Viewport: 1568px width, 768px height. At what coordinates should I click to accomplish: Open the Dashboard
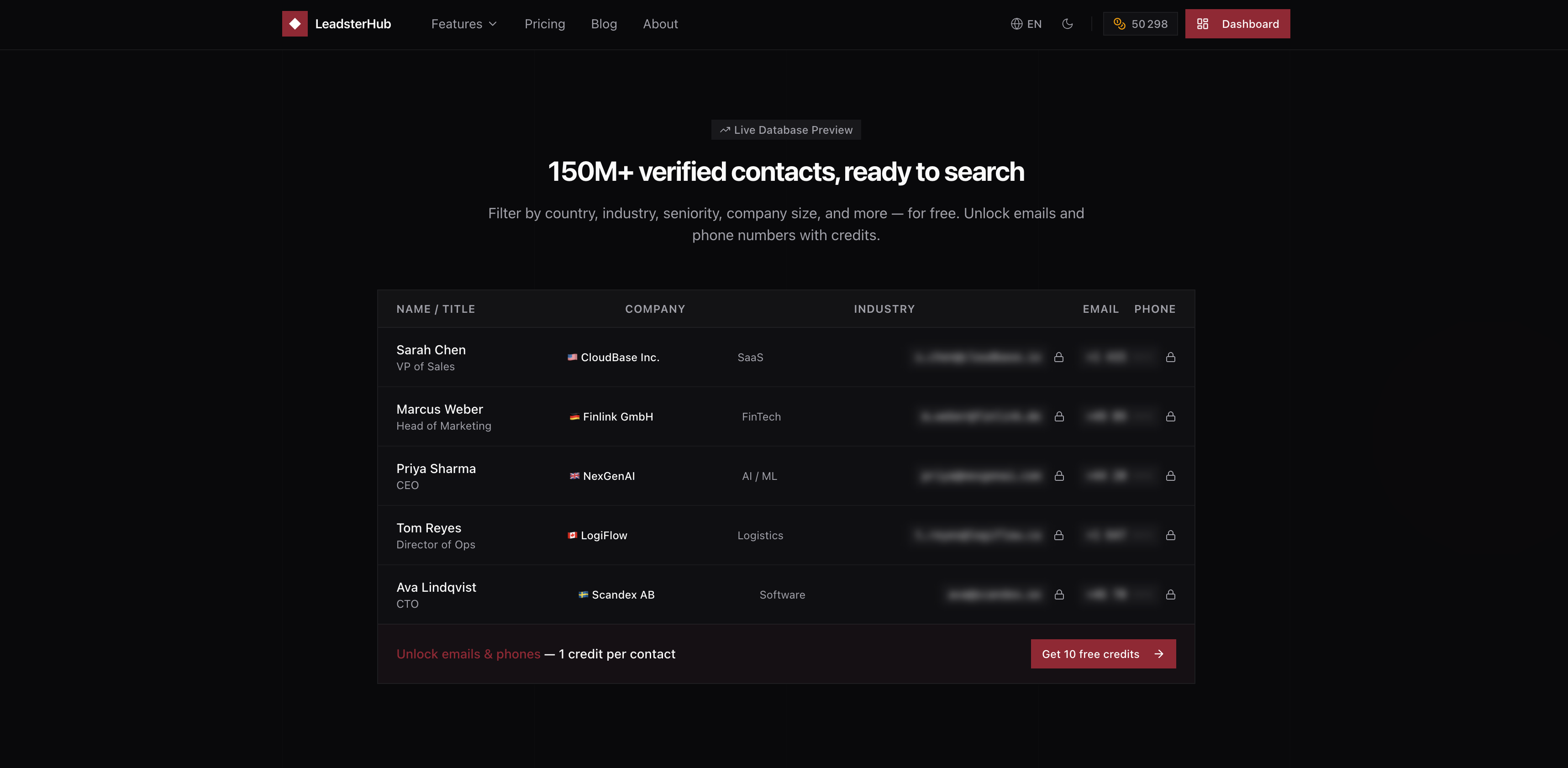1237,24
